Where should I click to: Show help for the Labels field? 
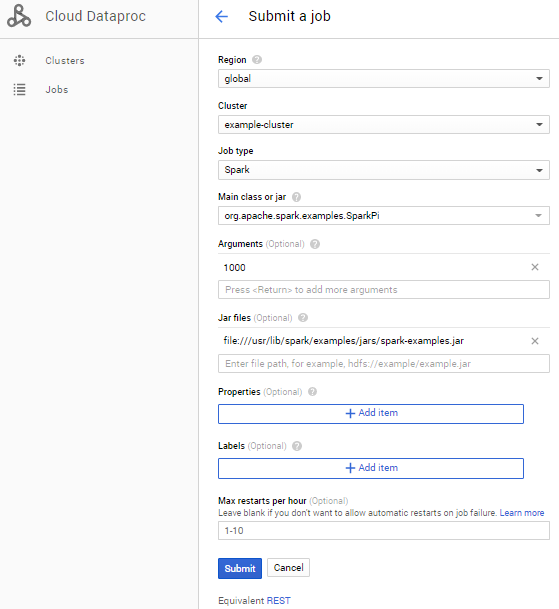tap(297, 446)
